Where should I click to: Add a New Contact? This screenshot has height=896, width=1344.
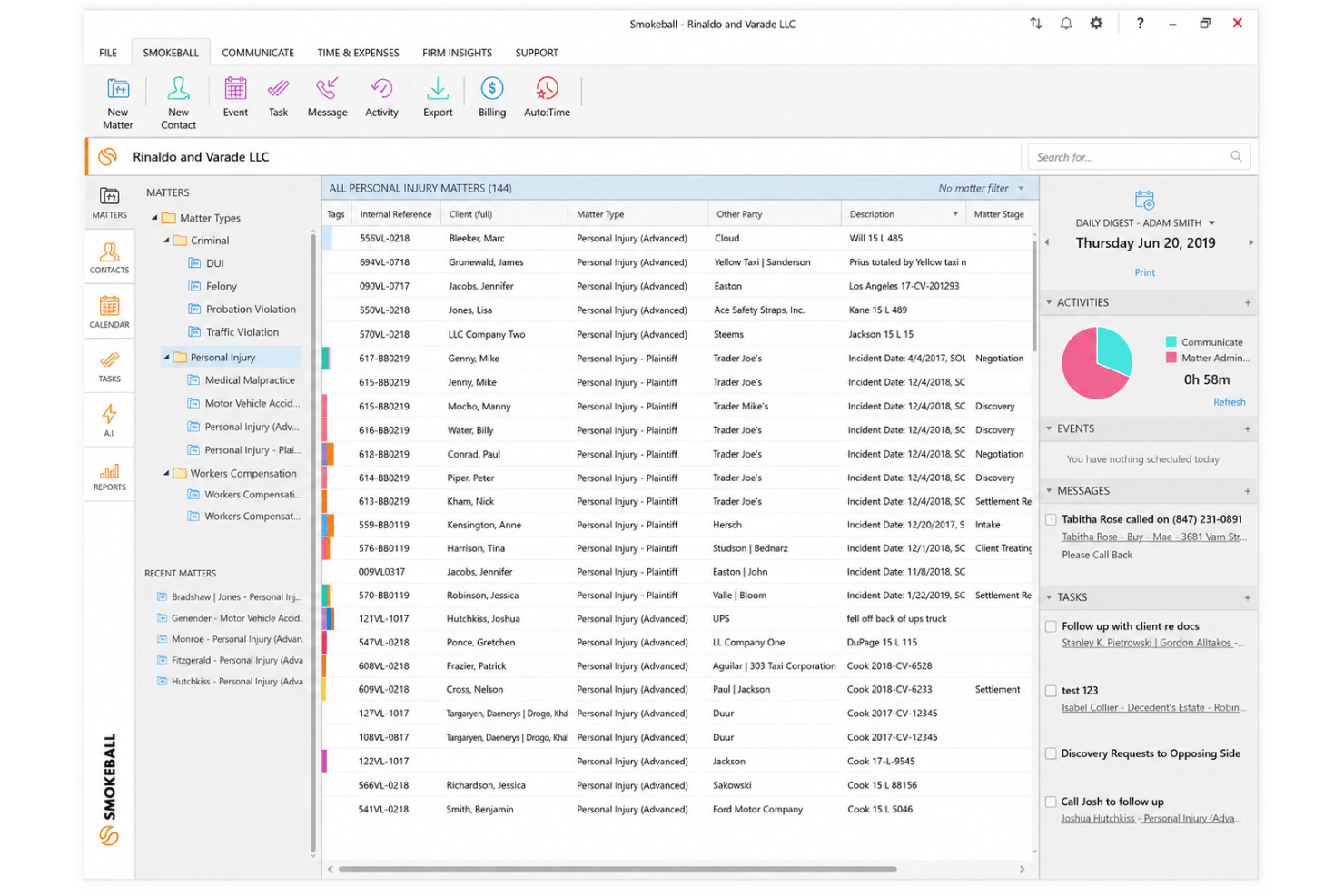pos(178,103)
